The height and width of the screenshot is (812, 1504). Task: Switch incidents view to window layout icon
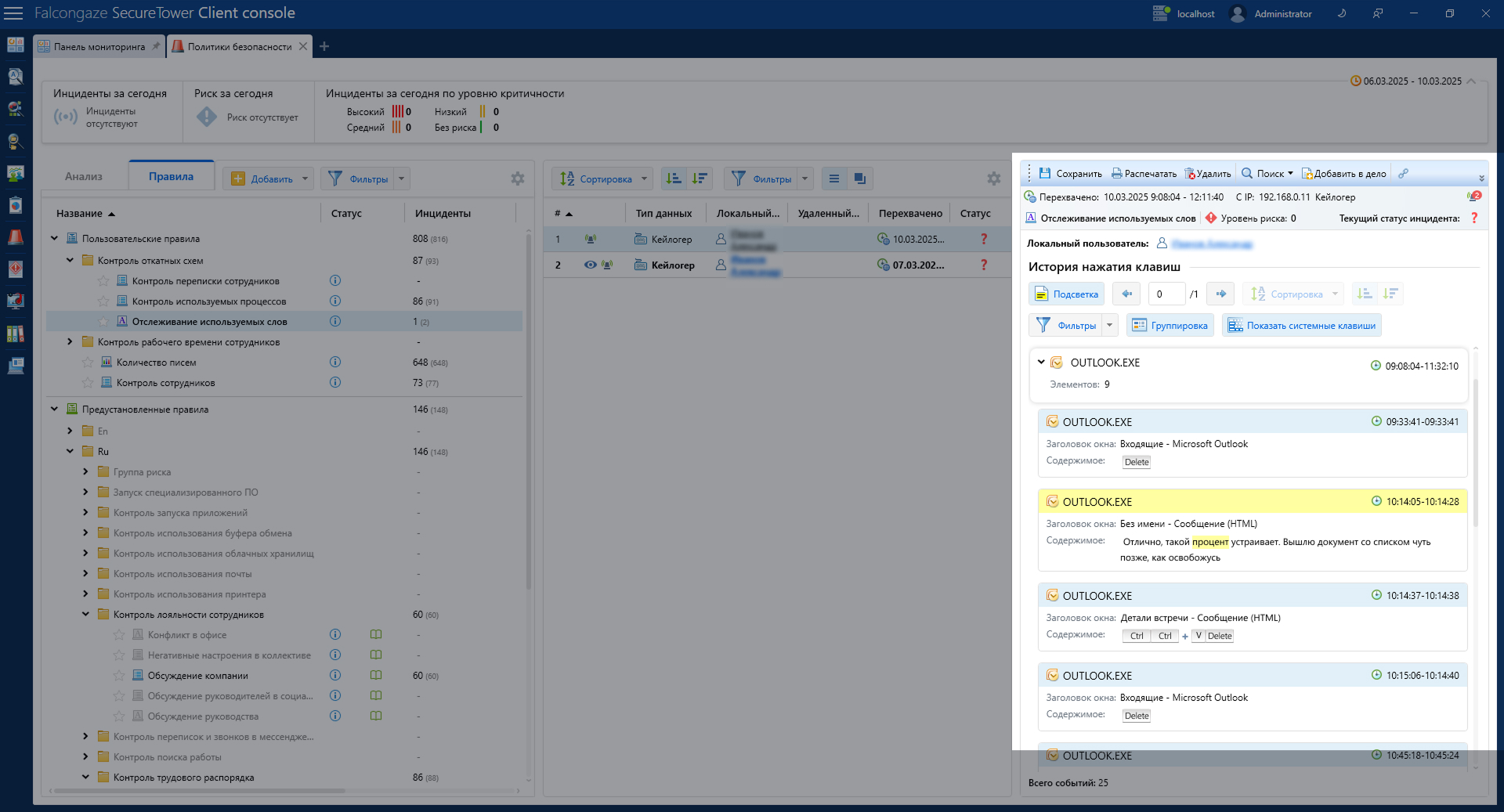pyautogui.click(x=860, y=179)
